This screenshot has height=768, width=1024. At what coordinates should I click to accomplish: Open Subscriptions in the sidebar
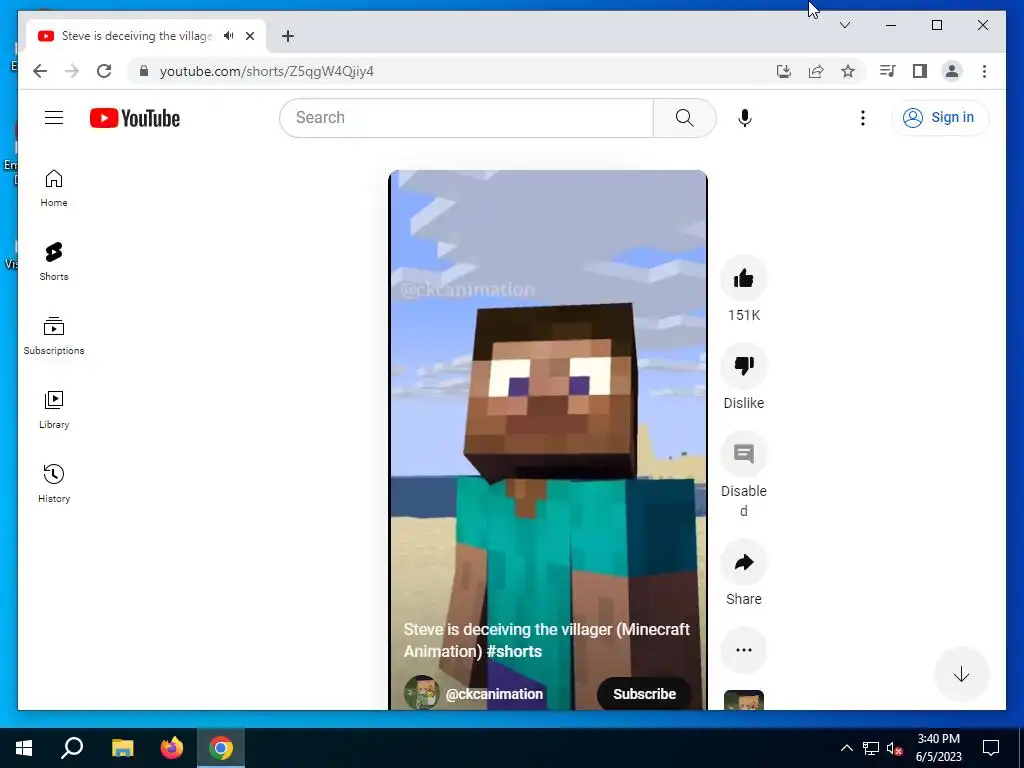coord(54,336)
